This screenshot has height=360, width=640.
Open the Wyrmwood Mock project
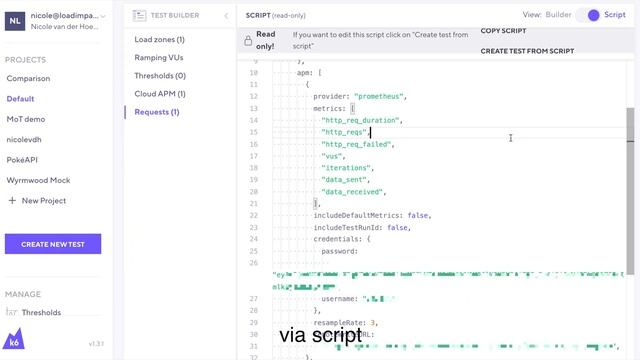[x=38, y=180]
